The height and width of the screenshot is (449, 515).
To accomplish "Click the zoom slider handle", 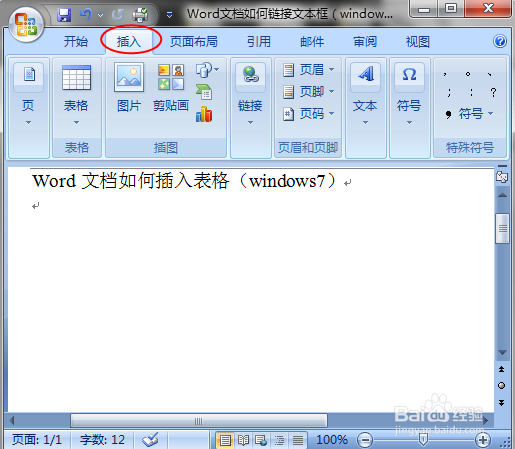I will pos(423,440).
